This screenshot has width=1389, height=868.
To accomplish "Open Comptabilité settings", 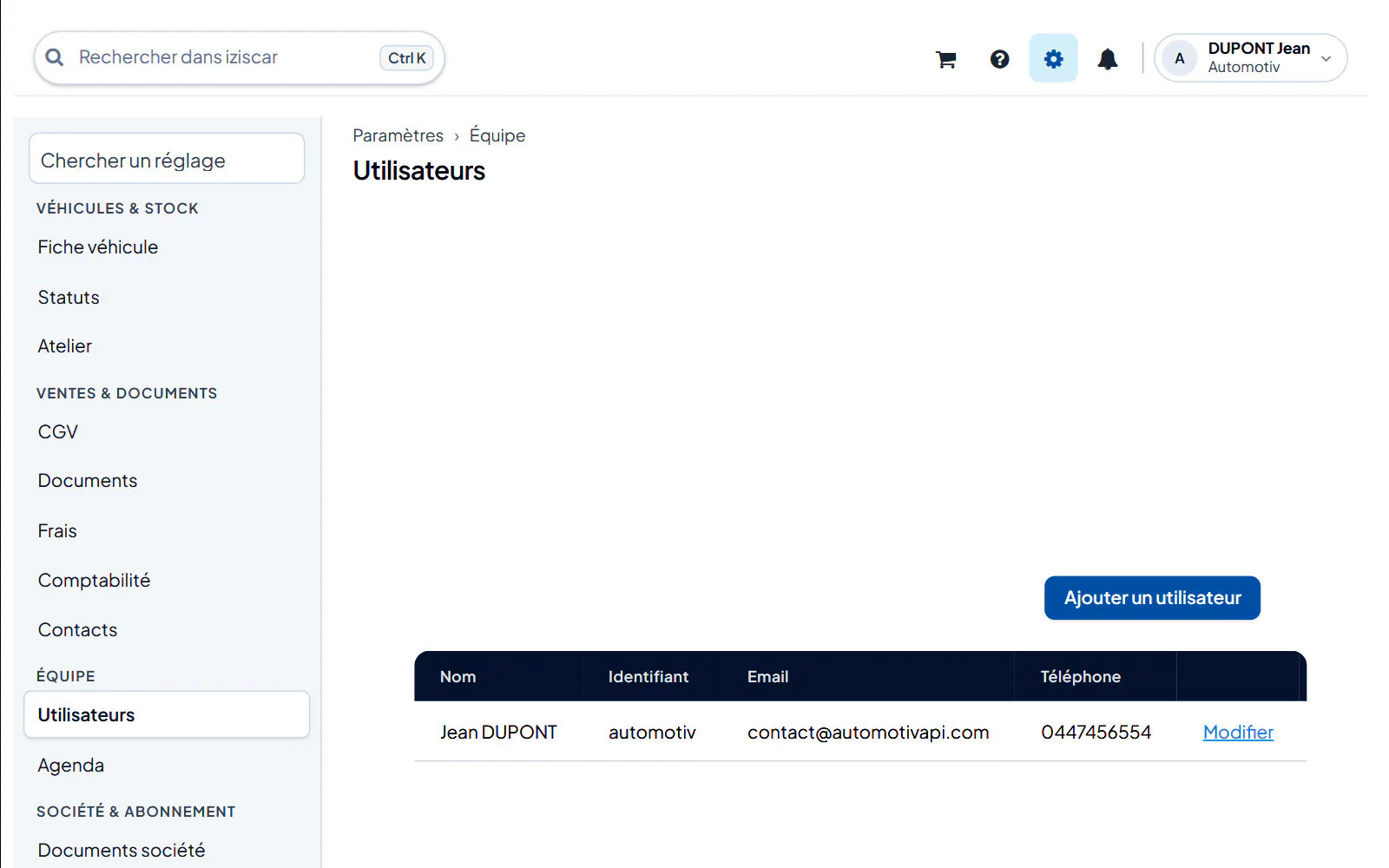I will [94, 581].
